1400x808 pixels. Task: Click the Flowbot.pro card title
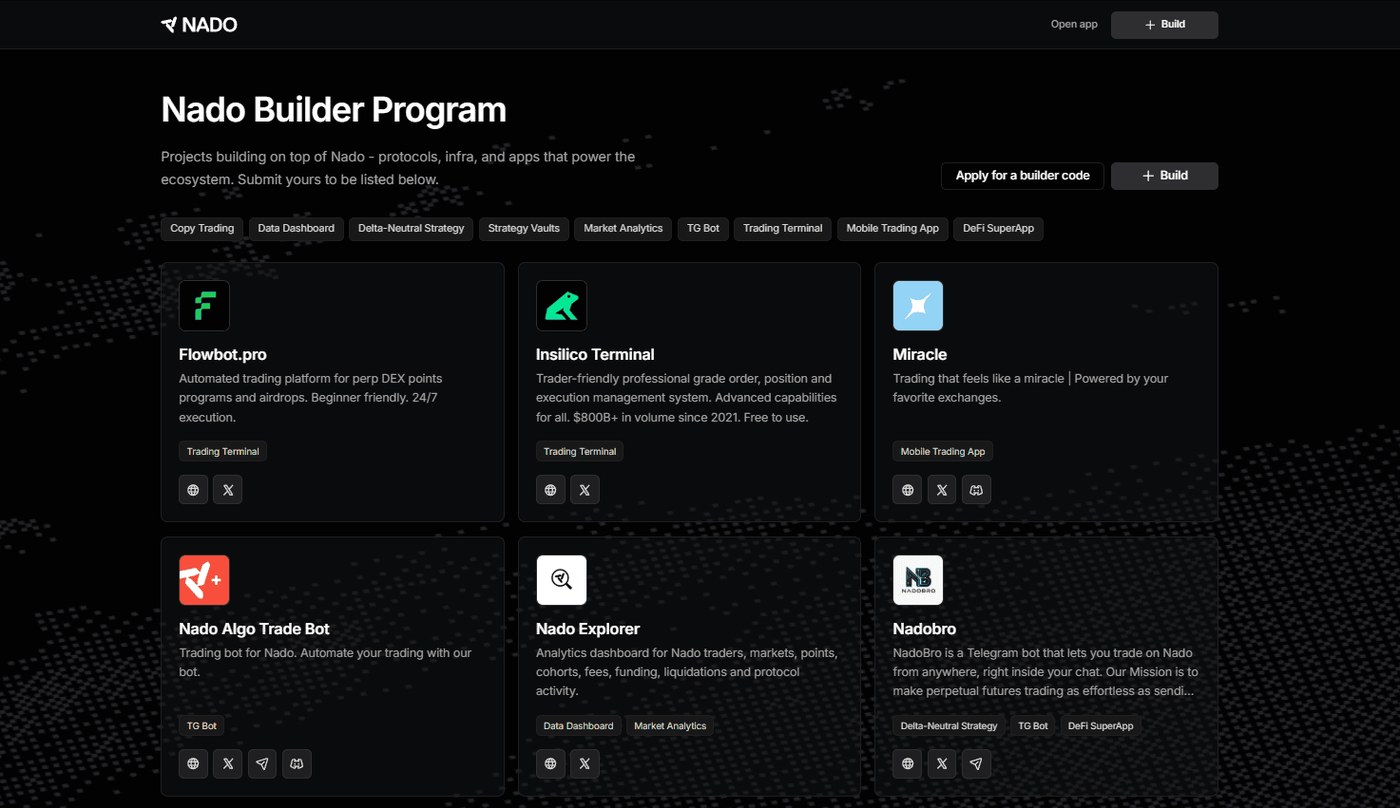(x=223, y=354)
